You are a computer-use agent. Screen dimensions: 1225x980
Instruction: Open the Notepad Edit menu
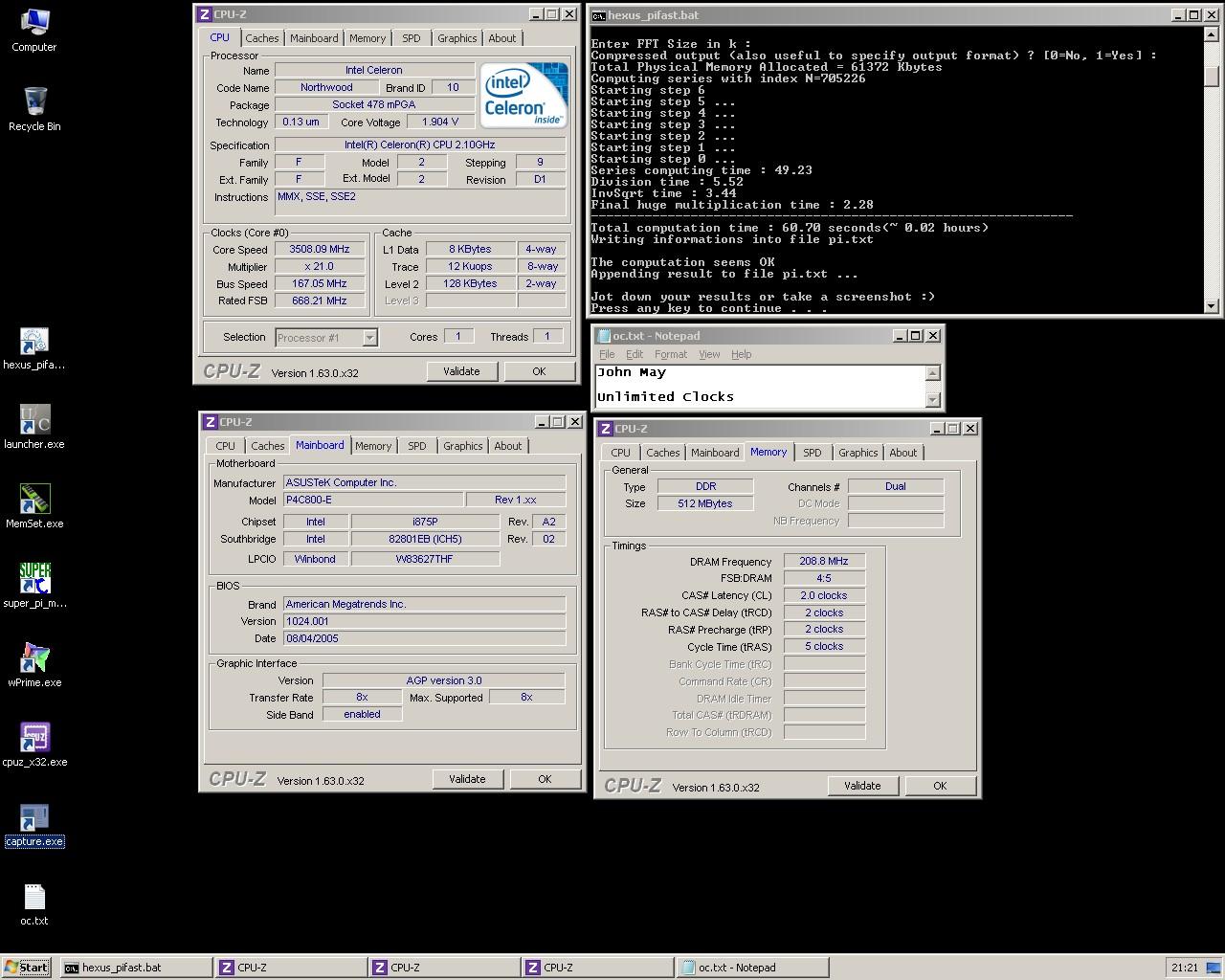[x=635, y=354]
